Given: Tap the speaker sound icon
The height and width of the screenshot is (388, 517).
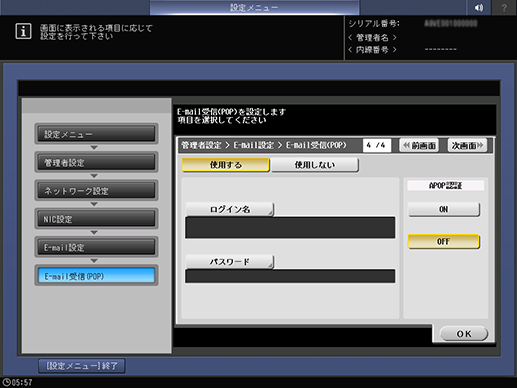Looking at the screenshot, I should [x=479, y=7].
